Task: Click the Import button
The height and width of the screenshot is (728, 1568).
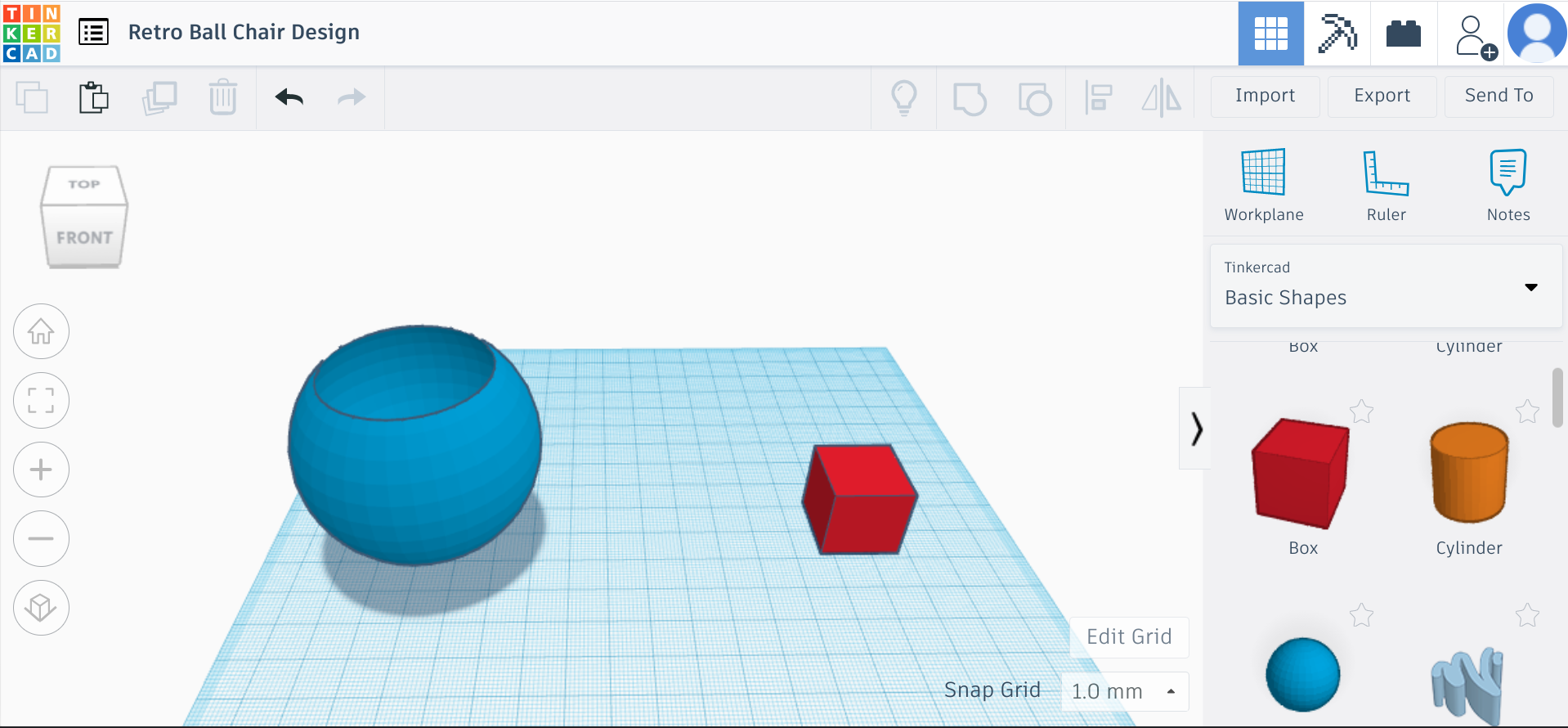Action: pos(1265,97)
